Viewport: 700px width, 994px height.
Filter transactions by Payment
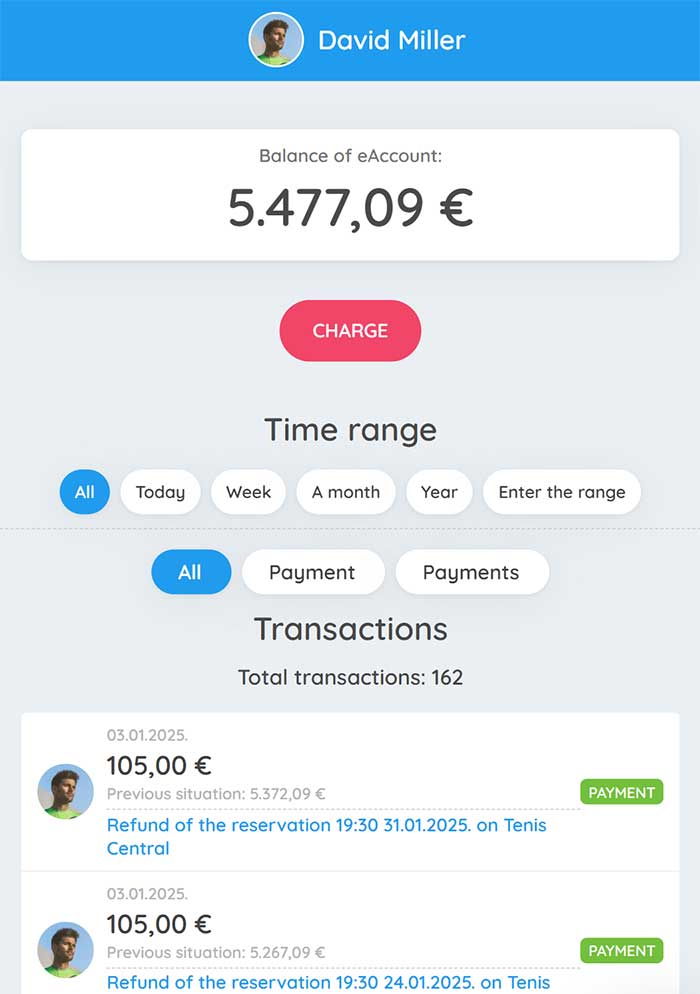tap(313, 572)
